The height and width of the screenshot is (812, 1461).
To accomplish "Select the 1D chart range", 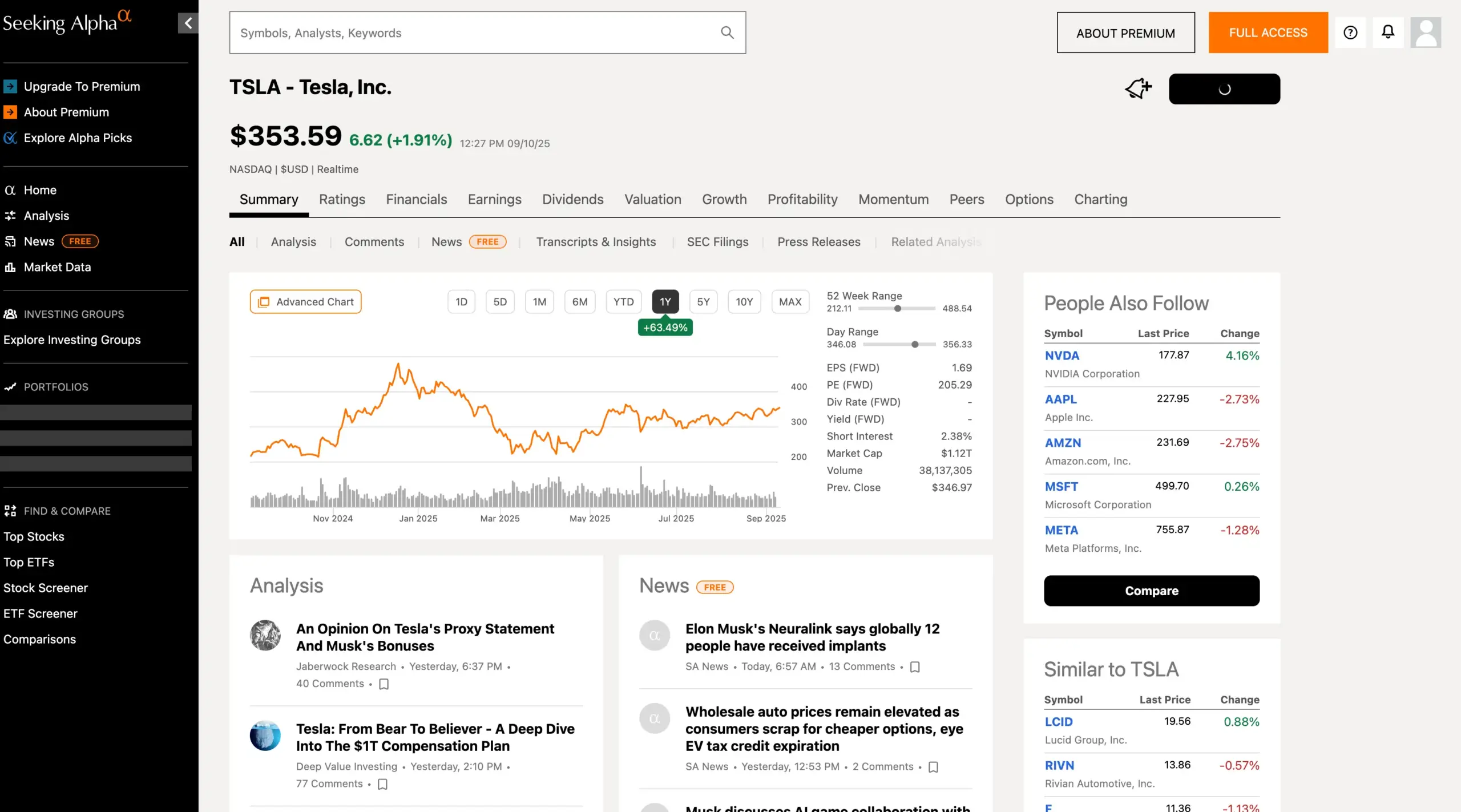I will pos(461,302).
